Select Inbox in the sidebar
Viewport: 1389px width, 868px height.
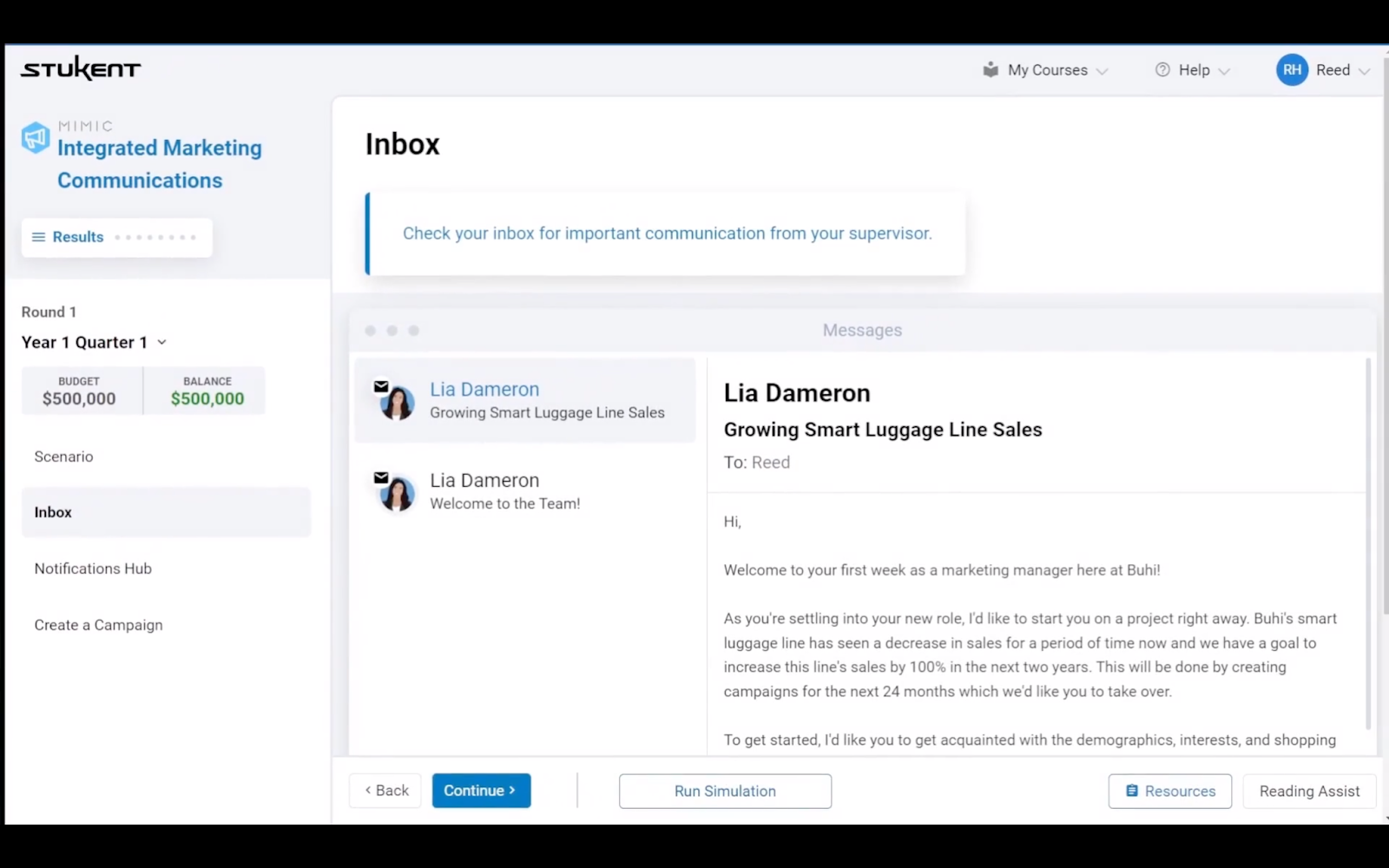[166, 512]
